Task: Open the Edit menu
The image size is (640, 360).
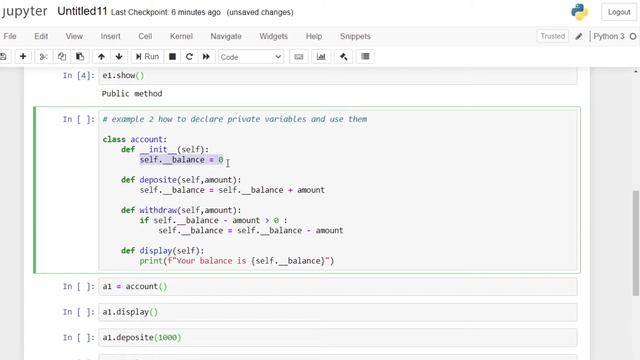Action: (41, 36)
